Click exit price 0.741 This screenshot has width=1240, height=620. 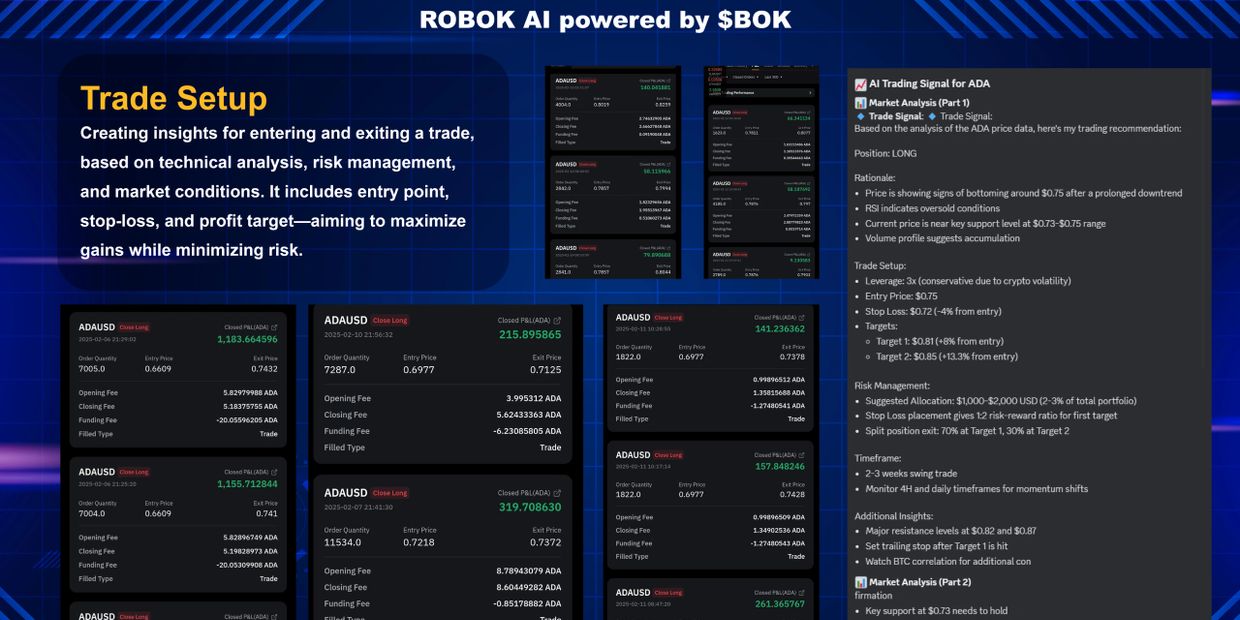point(267,514)
